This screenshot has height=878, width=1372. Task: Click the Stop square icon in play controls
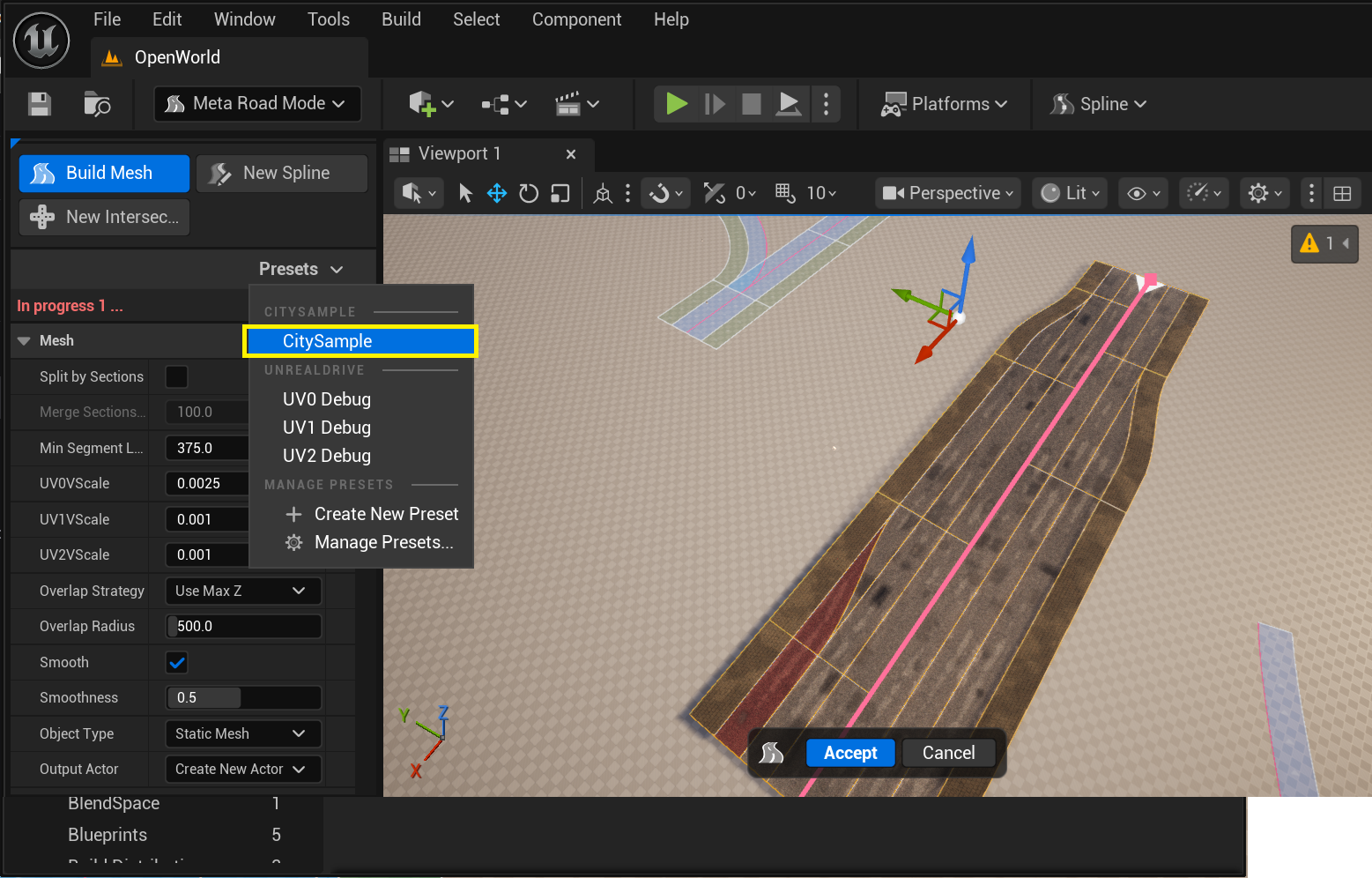pos(752,104)
